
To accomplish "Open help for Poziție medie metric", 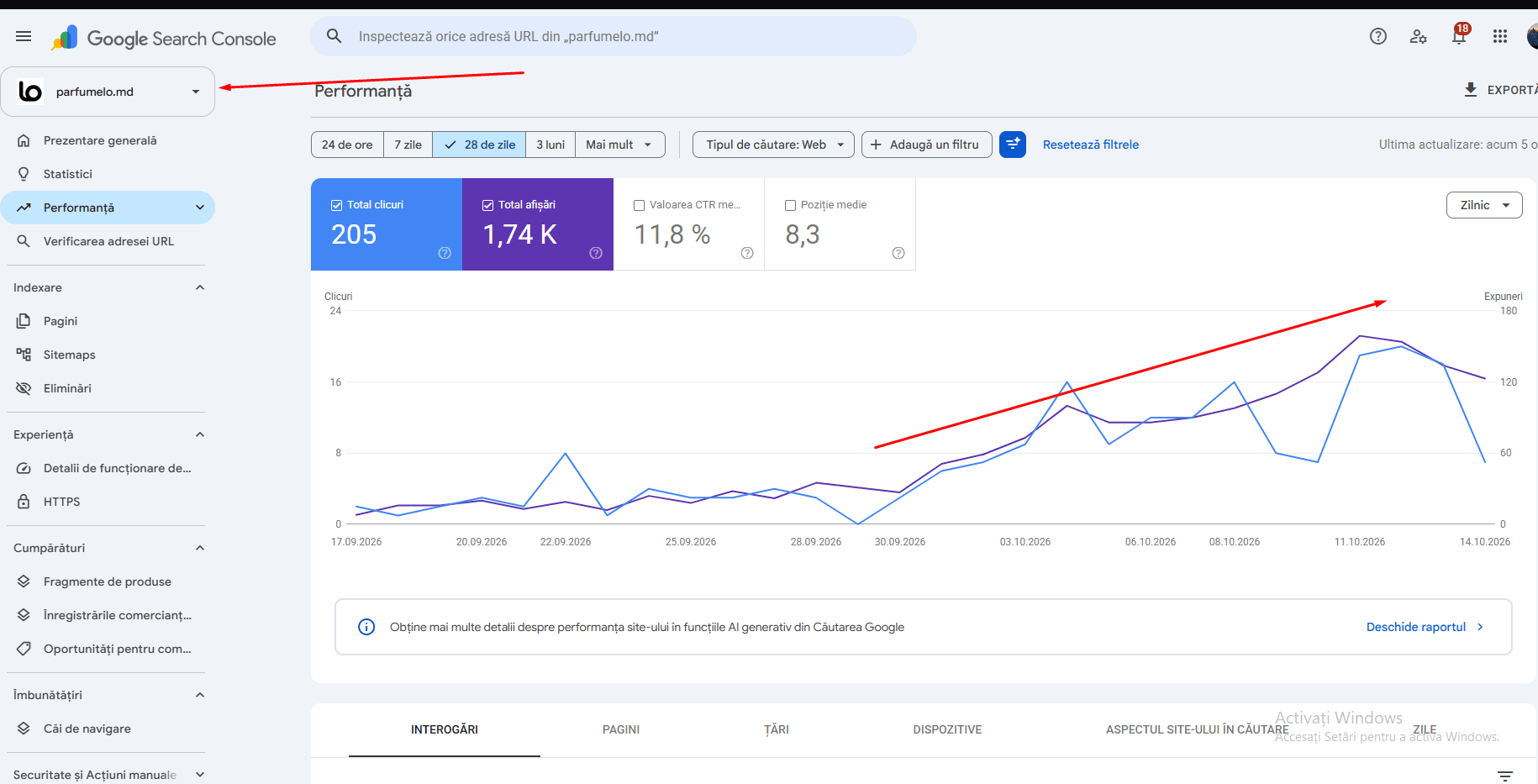I will [898, 253].
